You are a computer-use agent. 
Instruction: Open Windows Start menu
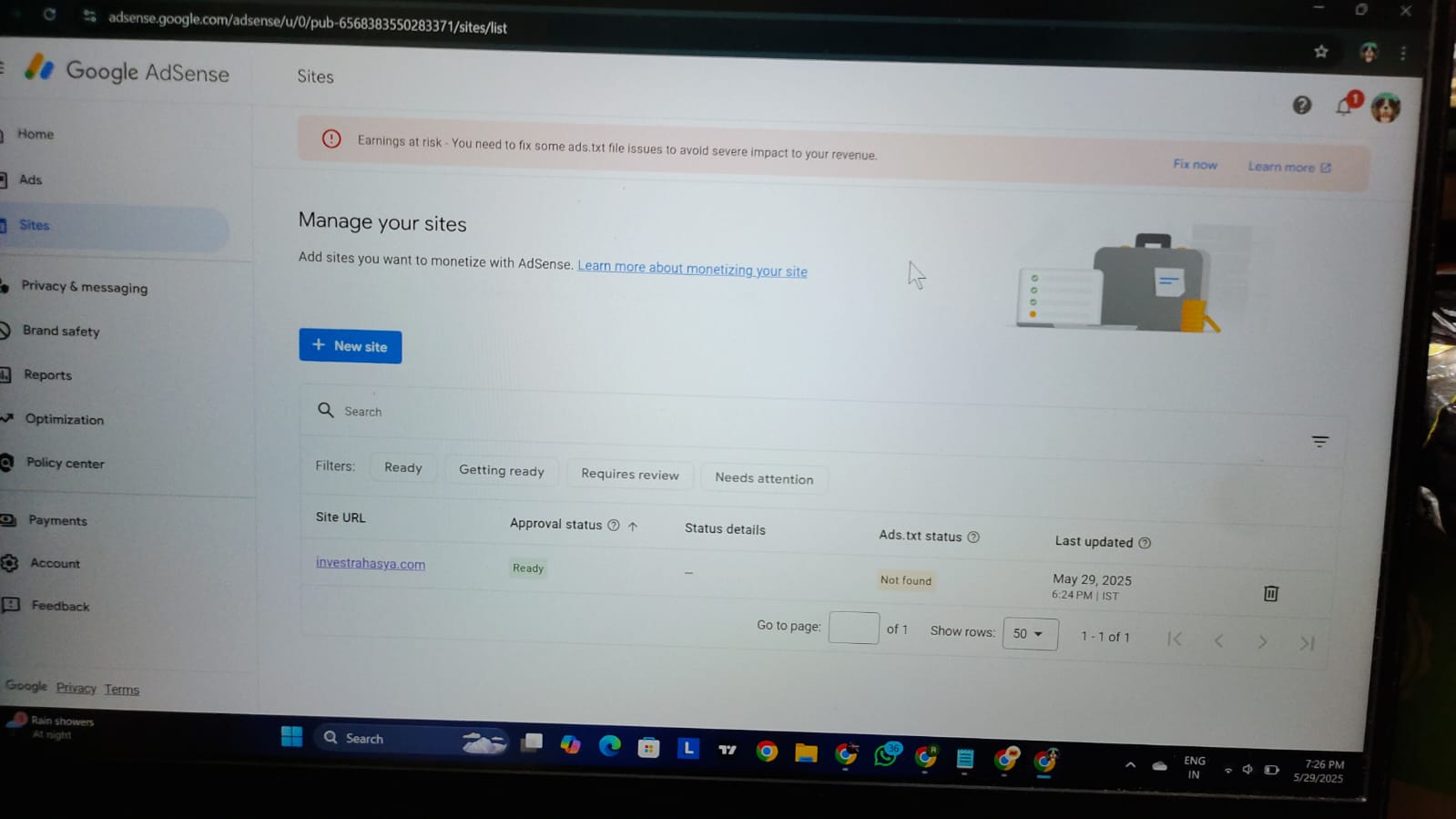click(291, 737)
